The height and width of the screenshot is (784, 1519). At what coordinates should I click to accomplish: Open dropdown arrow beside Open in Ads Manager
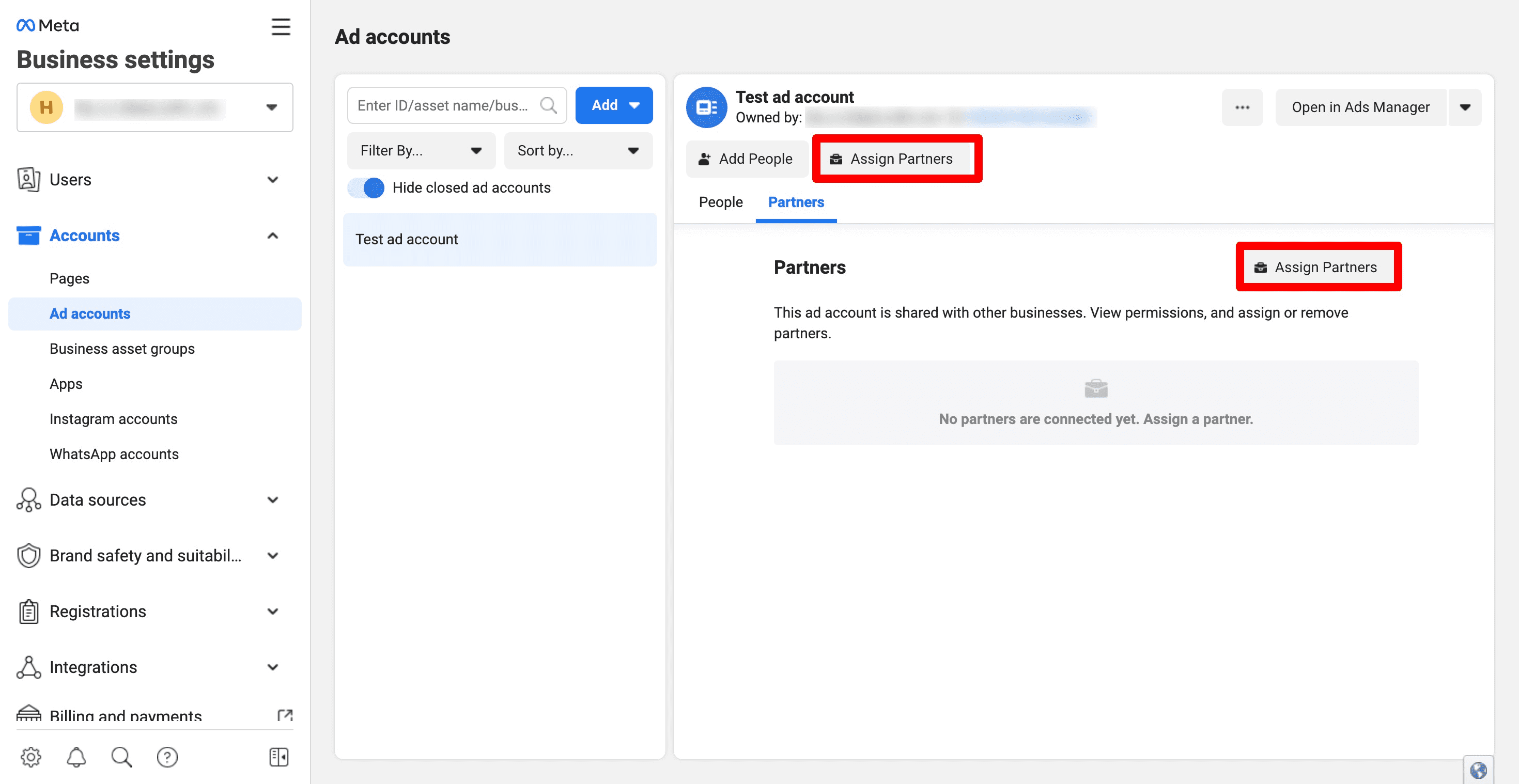(x=1465, y=107)
